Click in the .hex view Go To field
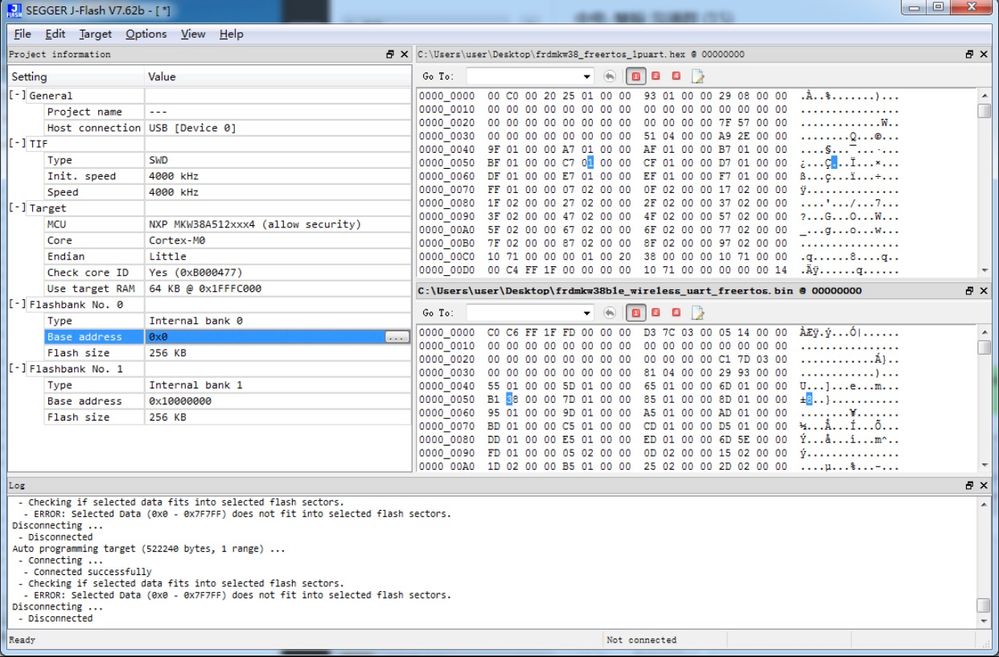 tap(523, 76)
